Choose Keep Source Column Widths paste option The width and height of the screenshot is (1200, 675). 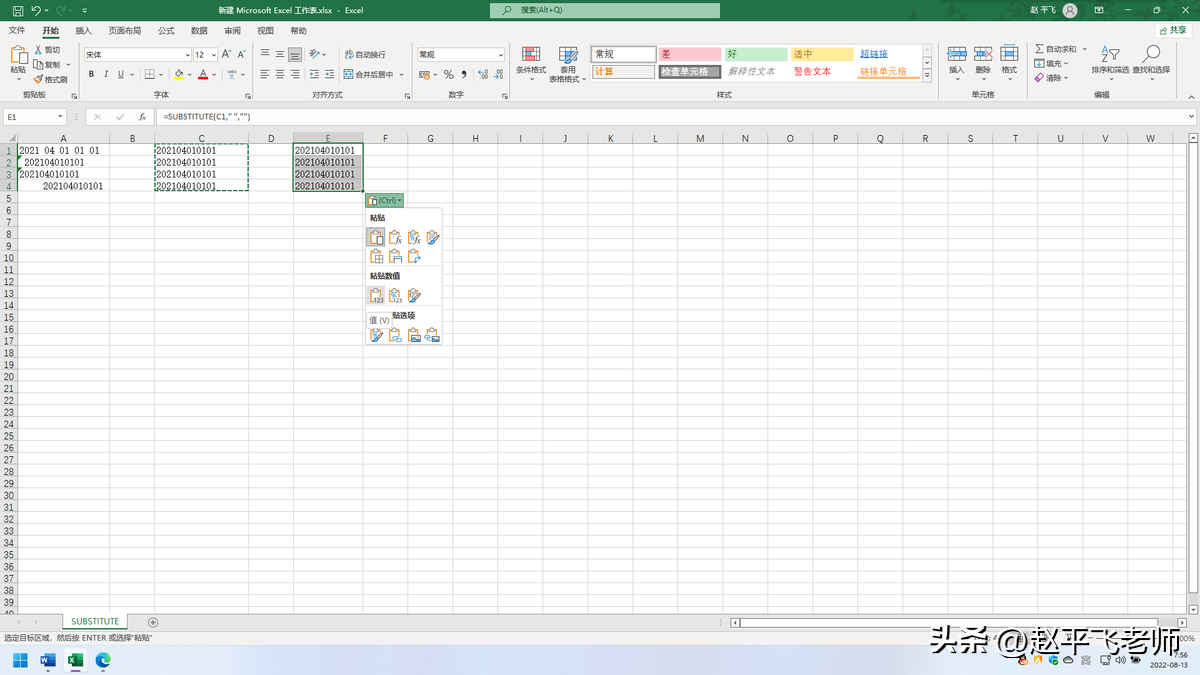pos(395,256)
